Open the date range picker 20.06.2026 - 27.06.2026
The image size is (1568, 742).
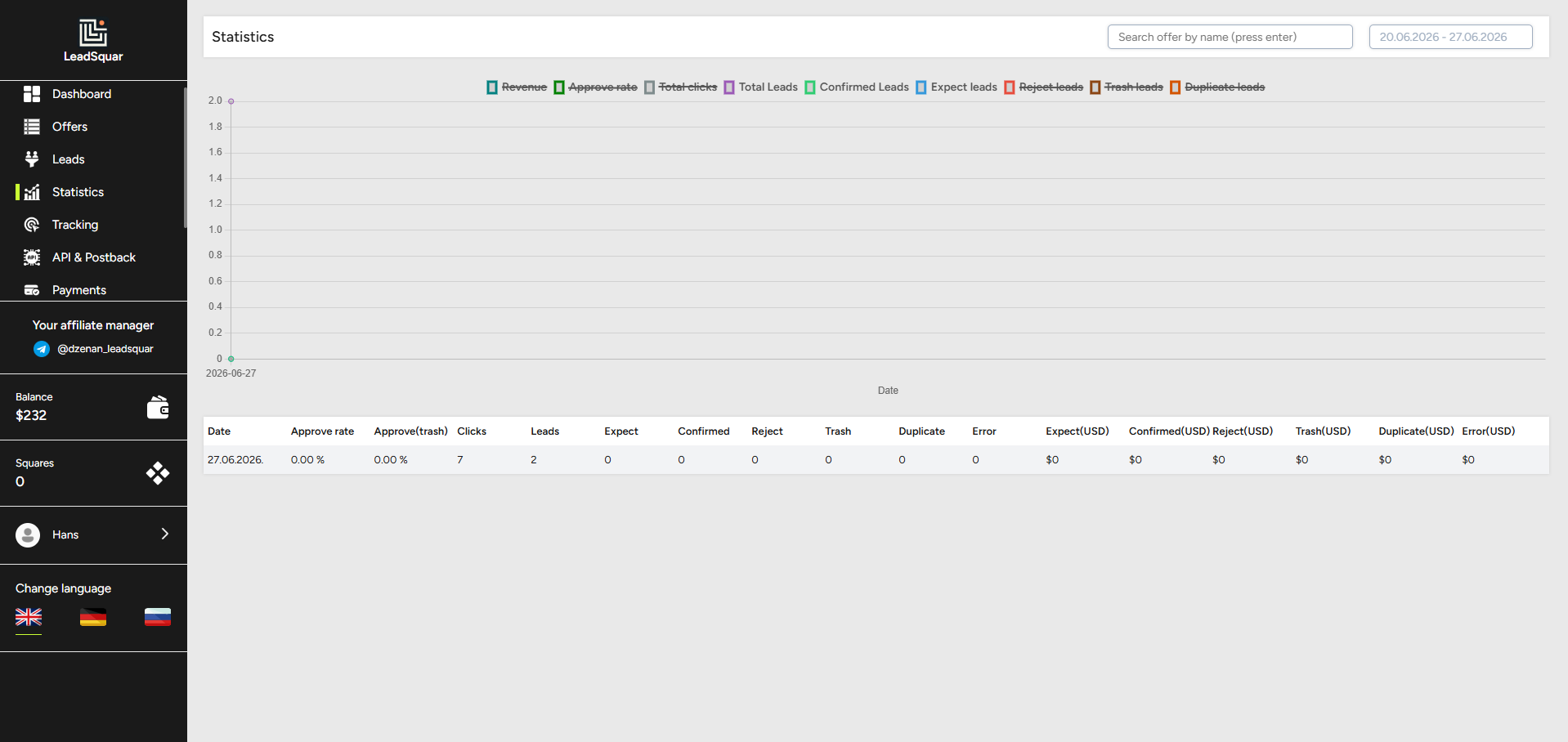click(x=1451, y=37)
